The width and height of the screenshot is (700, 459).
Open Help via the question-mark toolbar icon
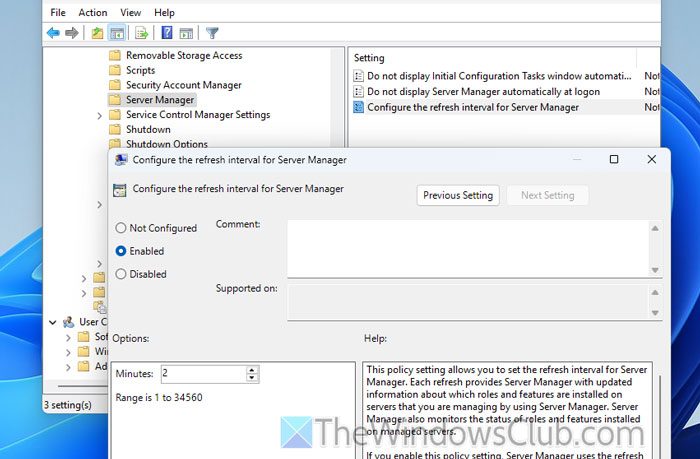pyautogui.click(x=167, y=33)
